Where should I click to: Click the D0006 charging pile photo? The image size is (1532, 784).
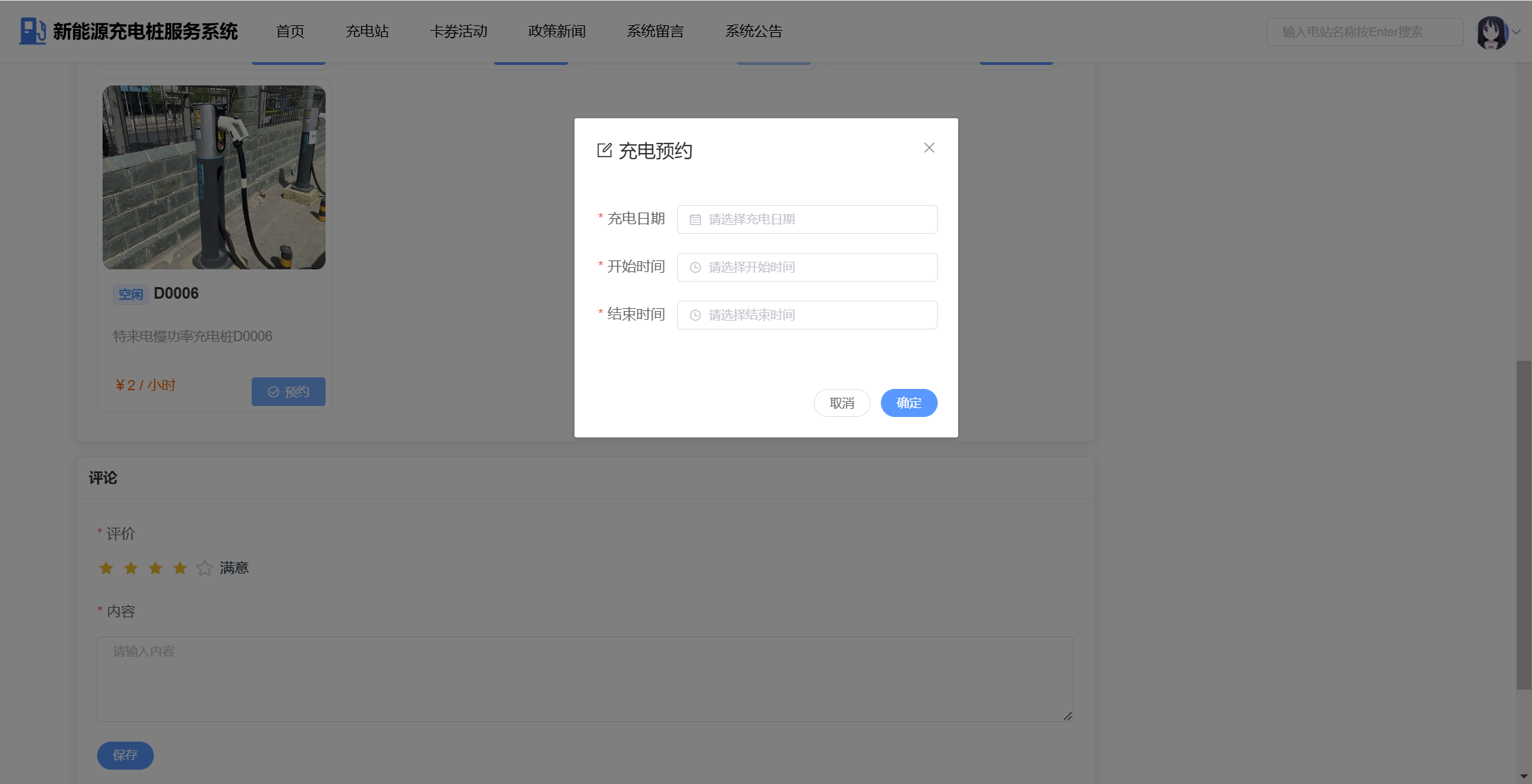coord(214,177)
